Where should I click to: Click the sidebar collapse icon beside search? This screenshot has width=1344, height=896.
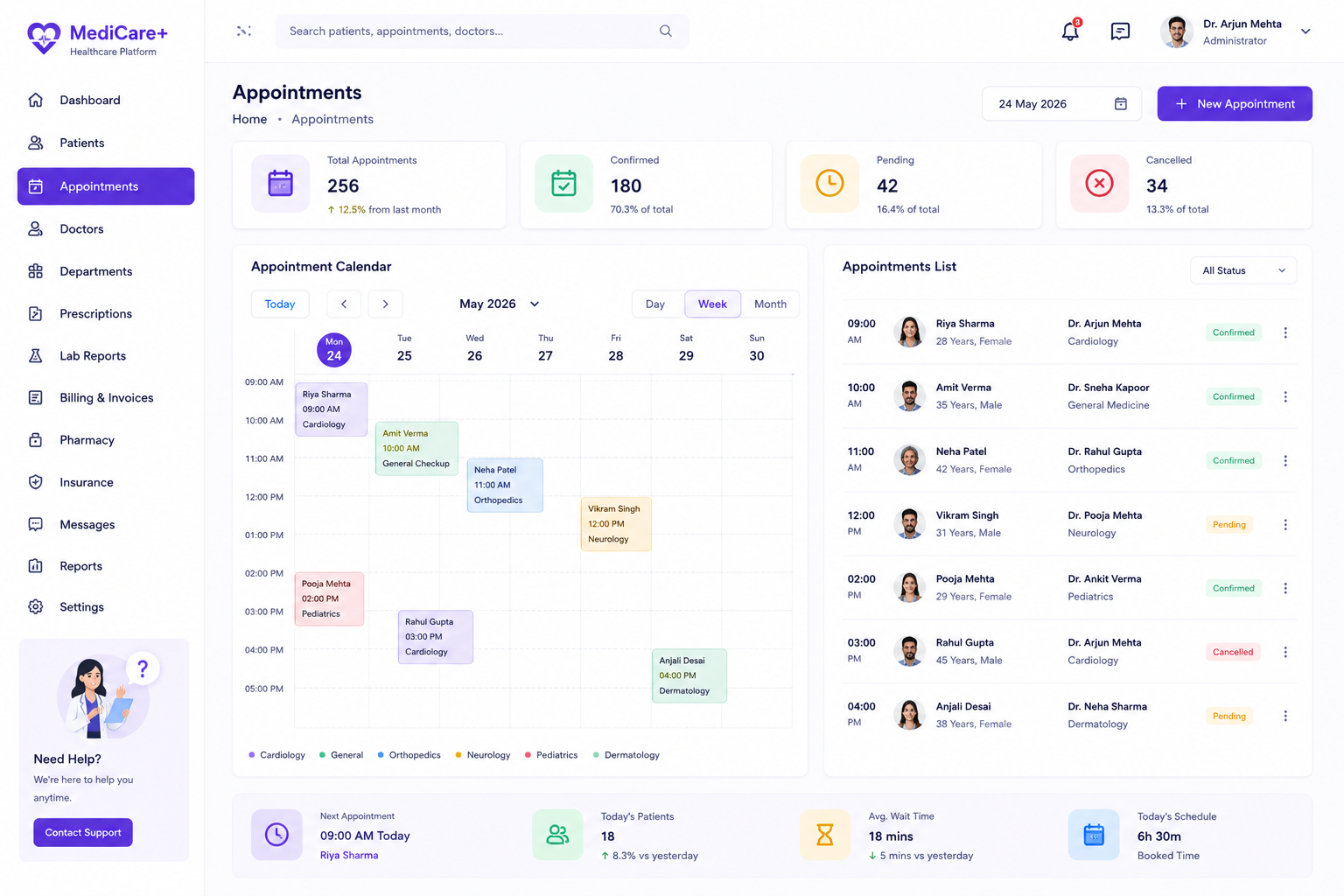tap(244, 31)
